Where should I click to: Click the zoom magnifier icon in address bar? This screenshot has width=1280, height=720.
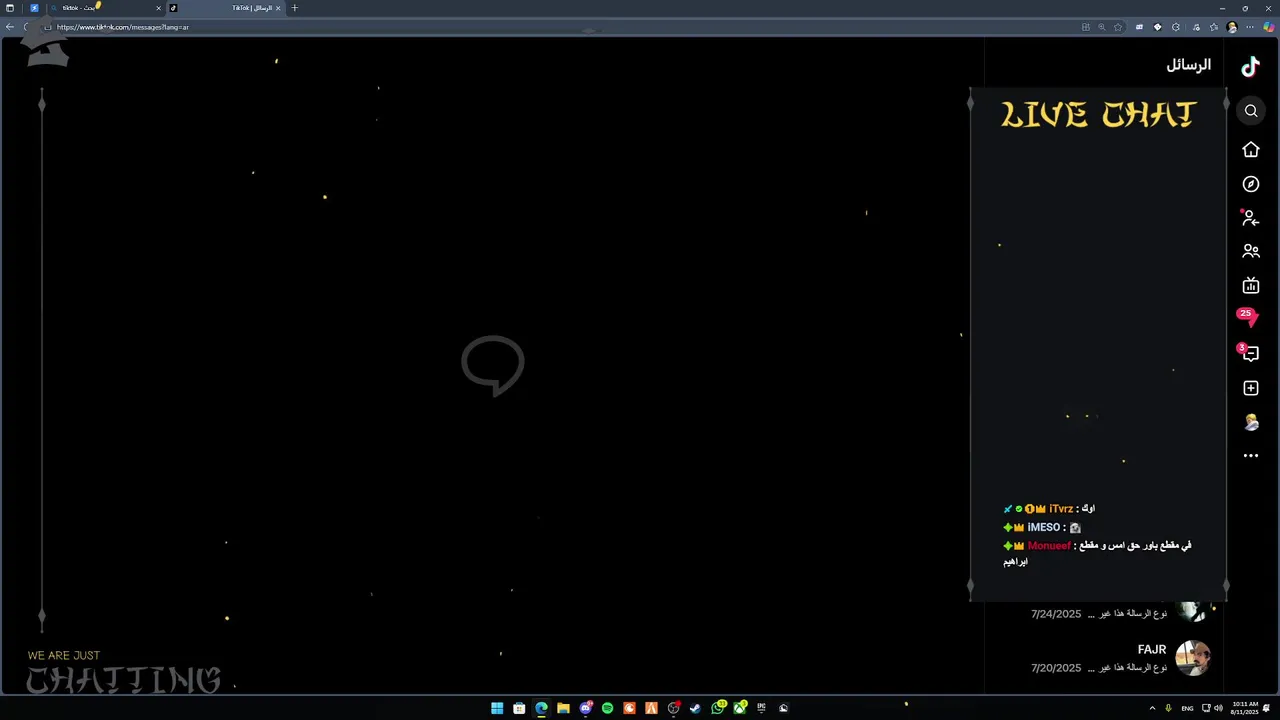pos(1102,27)
